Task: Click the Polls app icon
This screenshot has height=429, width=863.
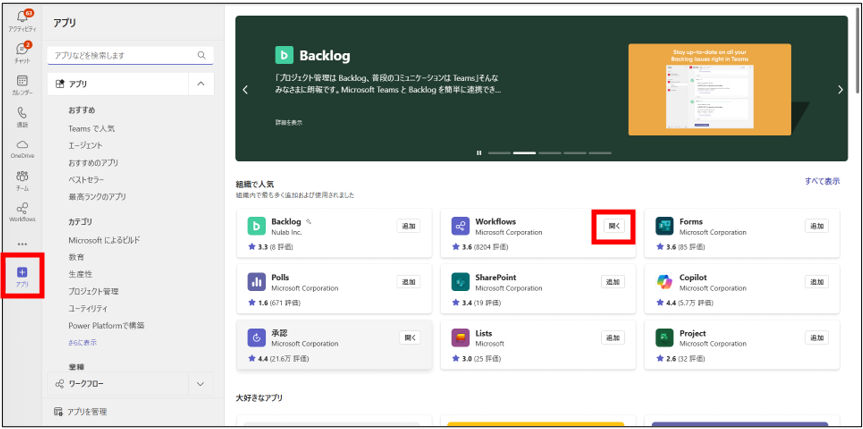Action: pos(256,282)
